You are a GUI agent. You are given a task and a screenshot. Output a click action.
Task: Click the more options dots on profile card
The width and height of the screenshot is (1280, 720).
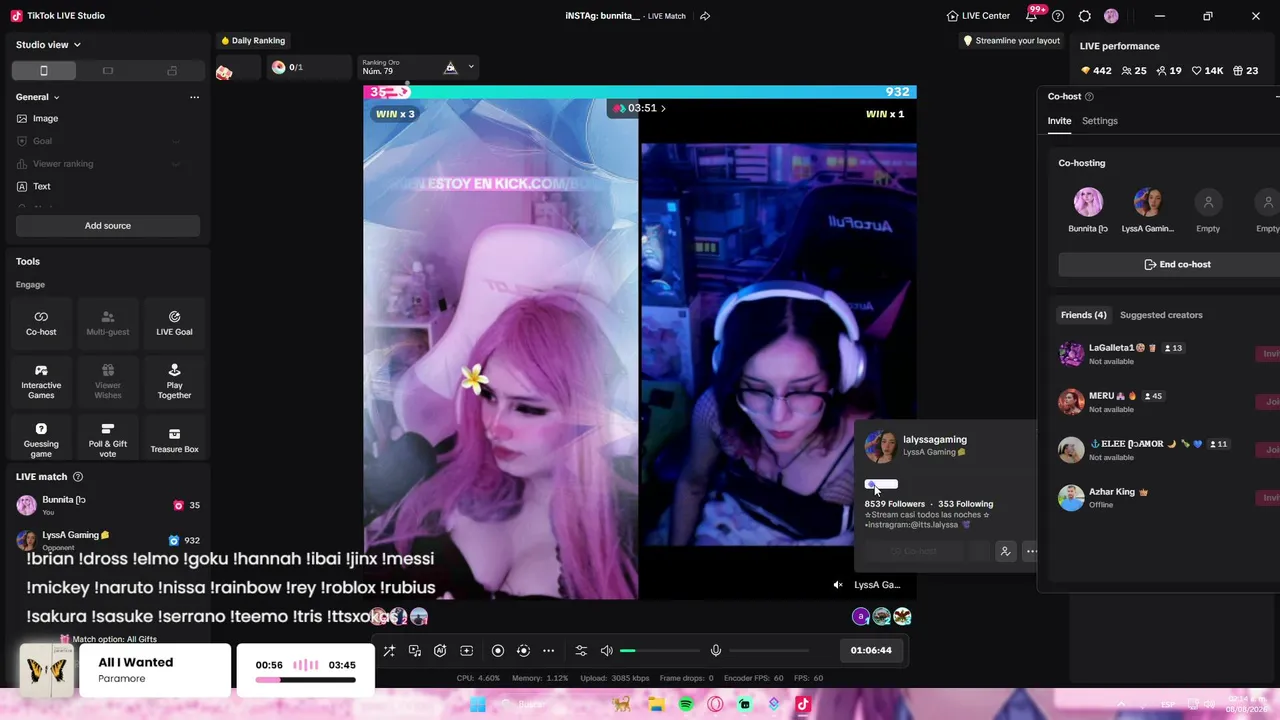(x=1031, y=551)
